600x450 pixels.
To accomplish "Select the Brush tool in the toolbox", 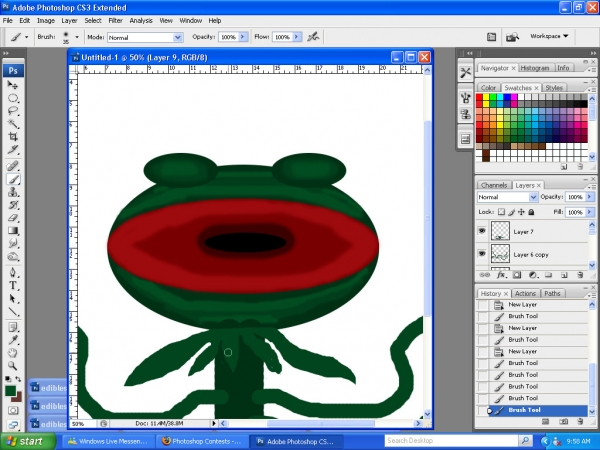I will (x=13, y=179).
